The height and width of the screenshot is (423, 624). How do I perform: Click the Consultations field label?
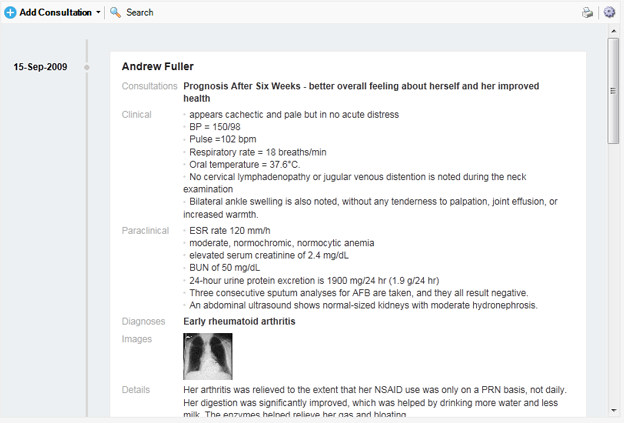tap(149, 86)
